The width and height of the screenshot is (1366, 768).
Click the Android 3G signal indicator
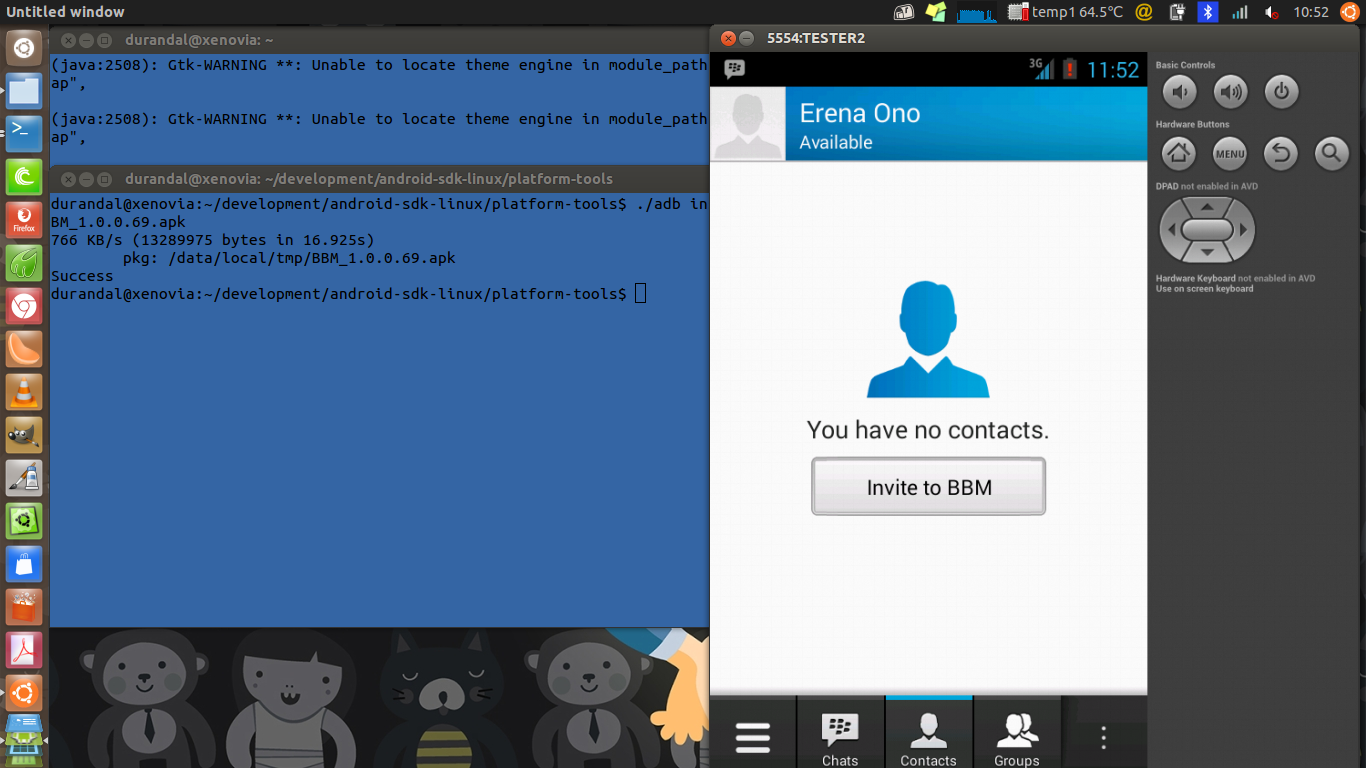(x=1042, y=68)
